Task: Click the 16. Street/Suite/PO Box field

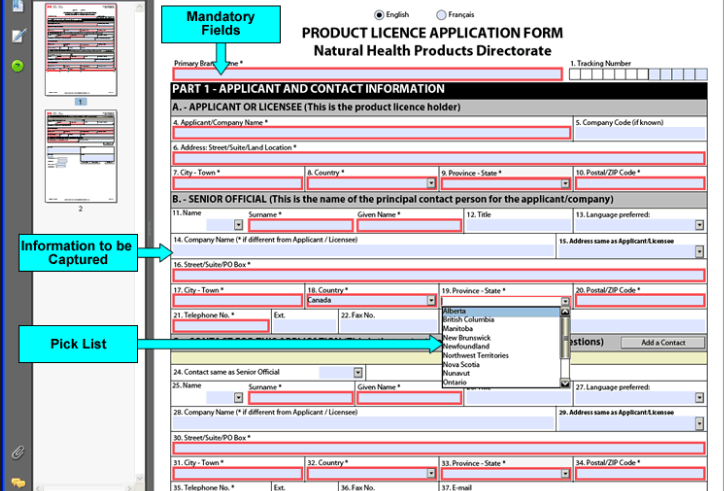Action: [x=439, y=276]
